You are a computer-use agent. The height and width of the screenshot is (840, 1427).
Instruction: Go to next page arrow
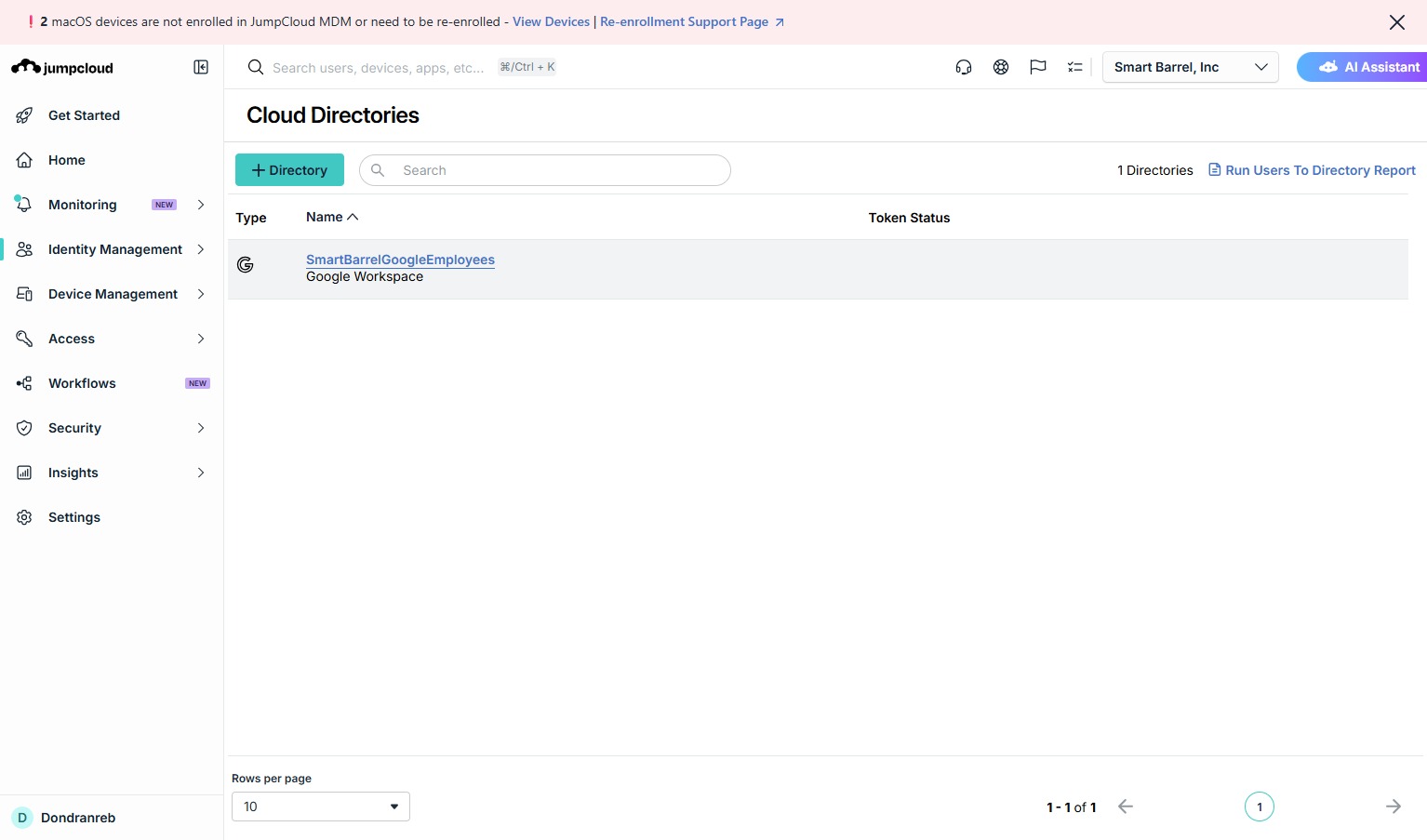click(x=1394, y=807)
